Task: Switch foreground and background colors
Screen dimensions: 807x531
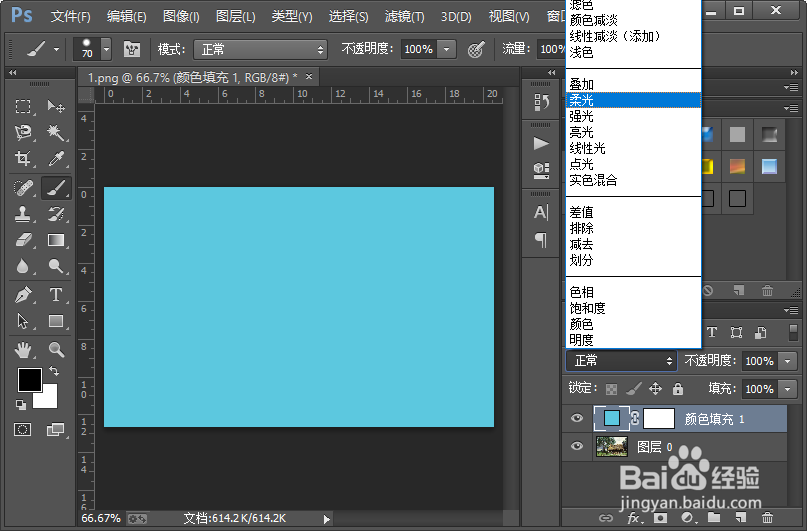Action: click(54, 370)
